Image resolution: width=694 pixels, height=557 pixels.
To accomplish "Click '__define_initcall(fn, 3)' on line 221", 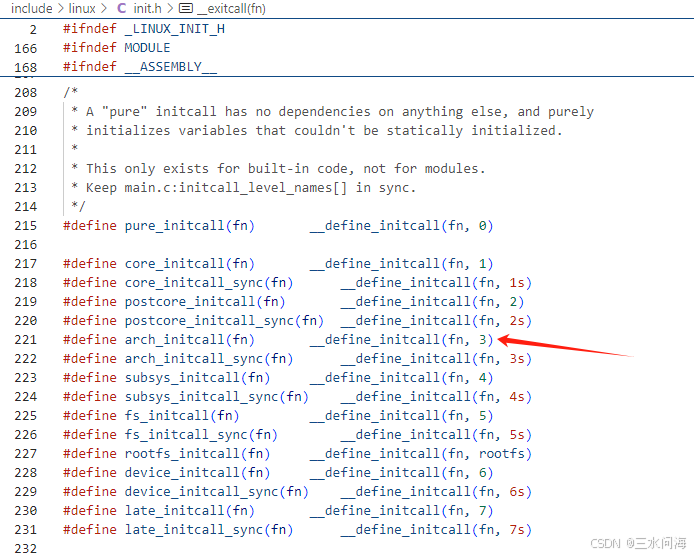I will pyautogui.click(x=401, y=340).
